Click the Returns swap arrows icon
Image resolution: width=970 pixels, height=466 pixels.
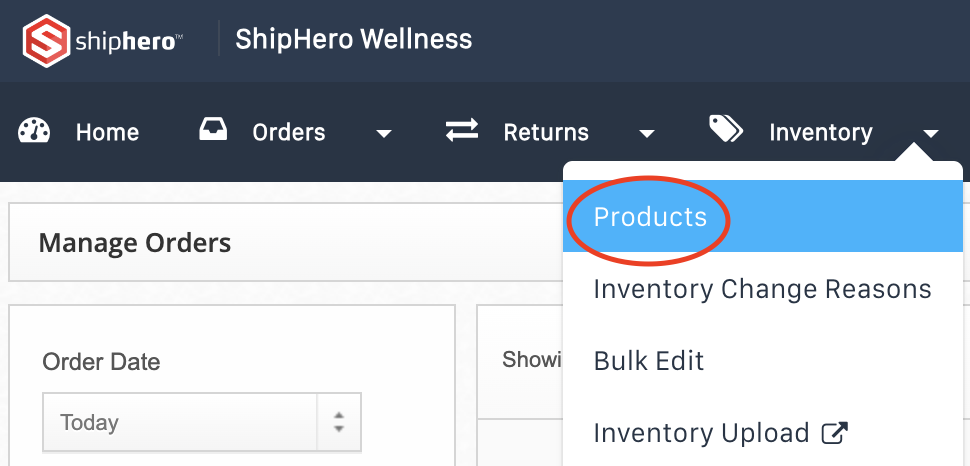click(x=462, y=130)
